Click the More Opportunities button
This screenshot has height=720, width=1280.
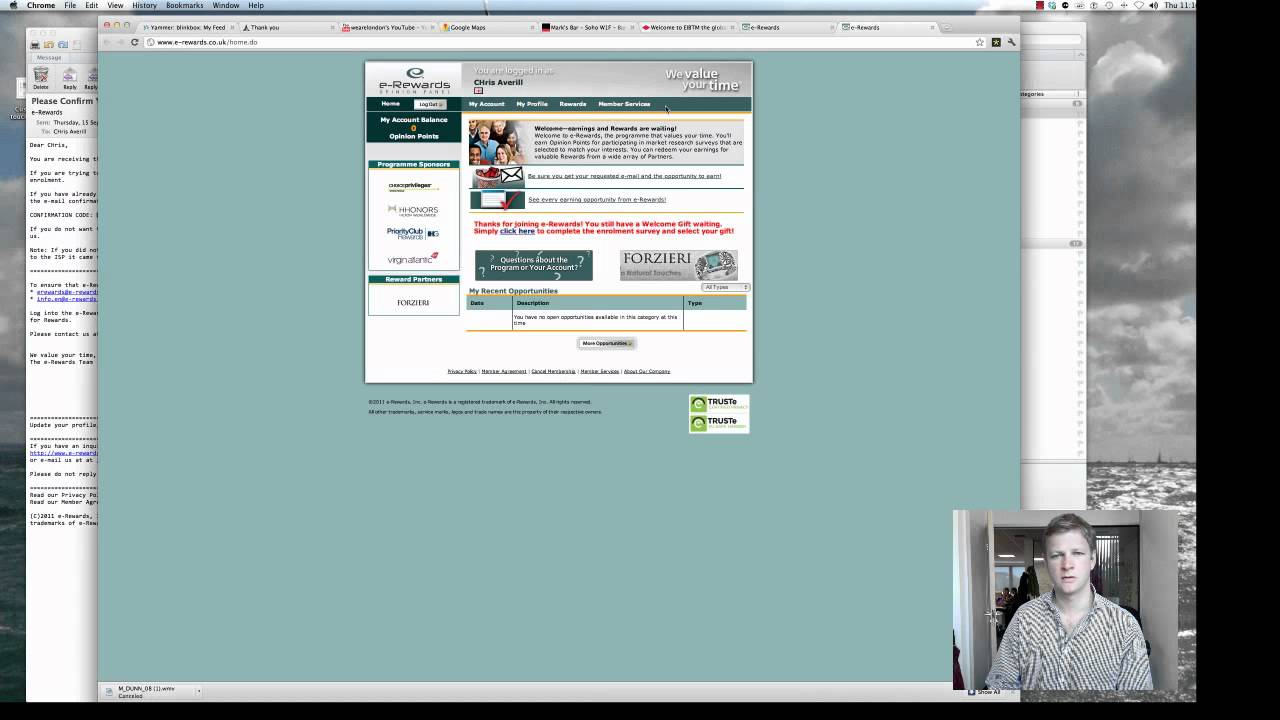(x=607, y=343)
